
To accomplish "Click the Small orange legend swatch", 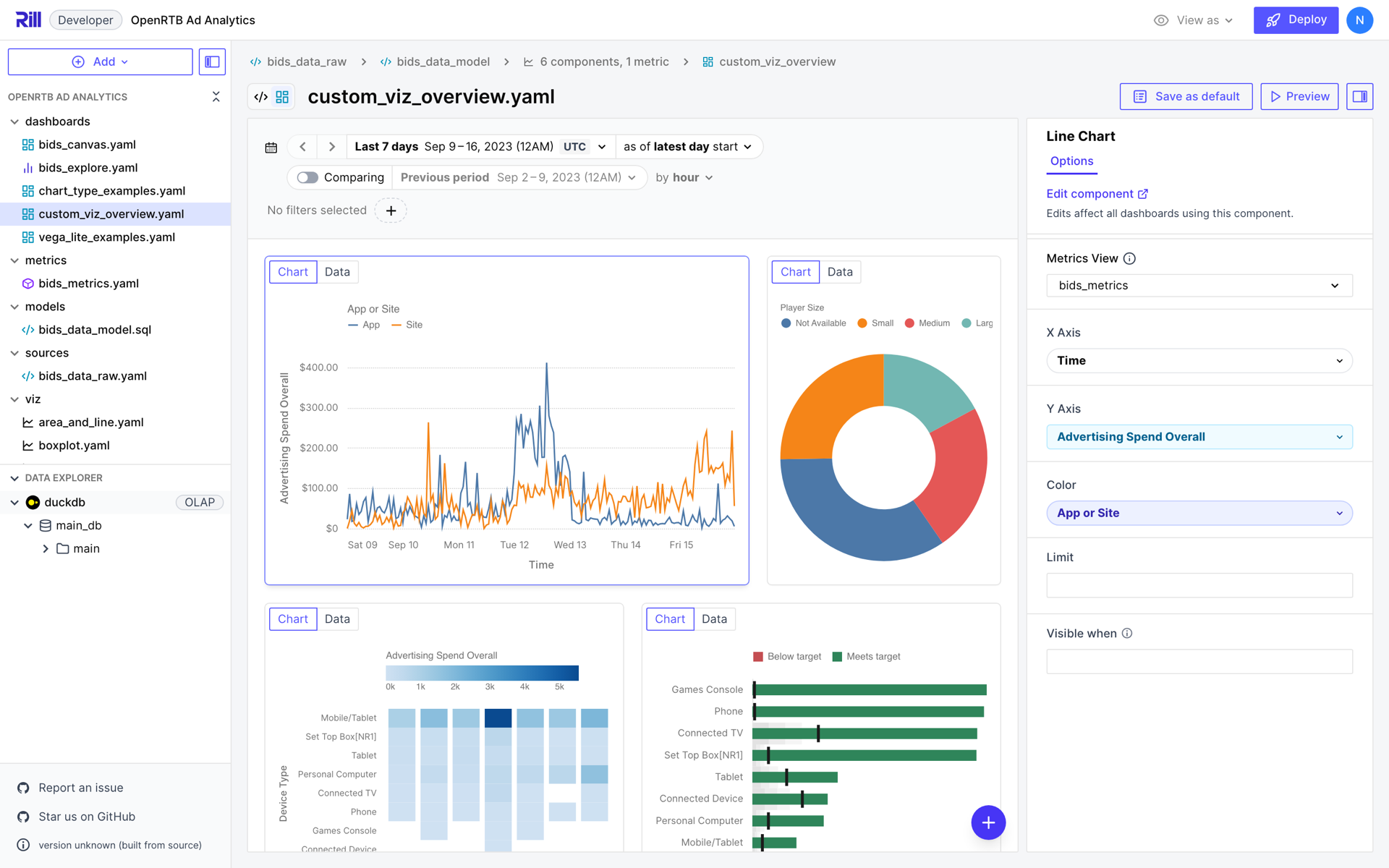I will (x=862, y=323).
